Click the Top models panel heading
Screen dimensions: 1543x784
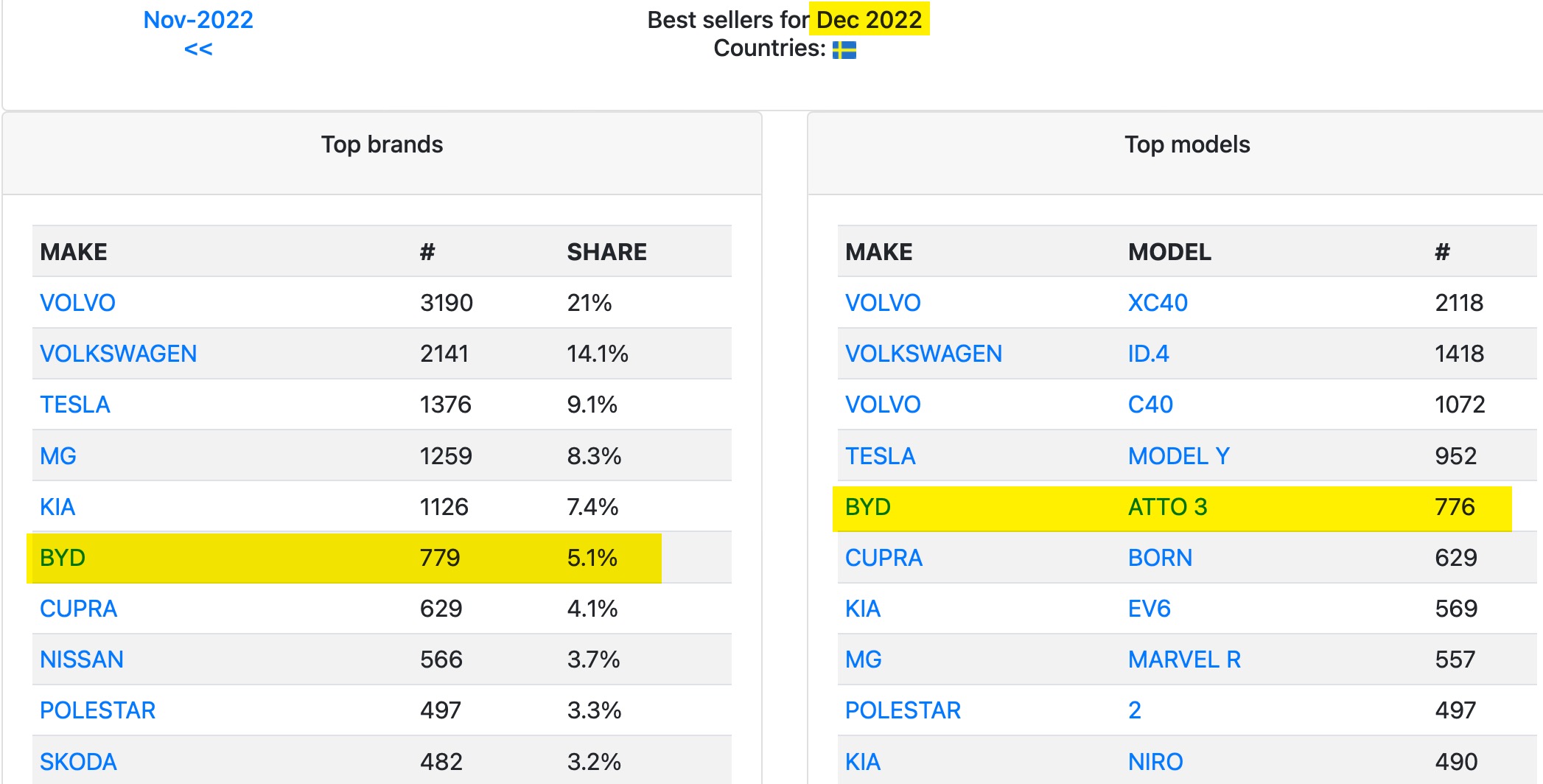click(1186, 144)
